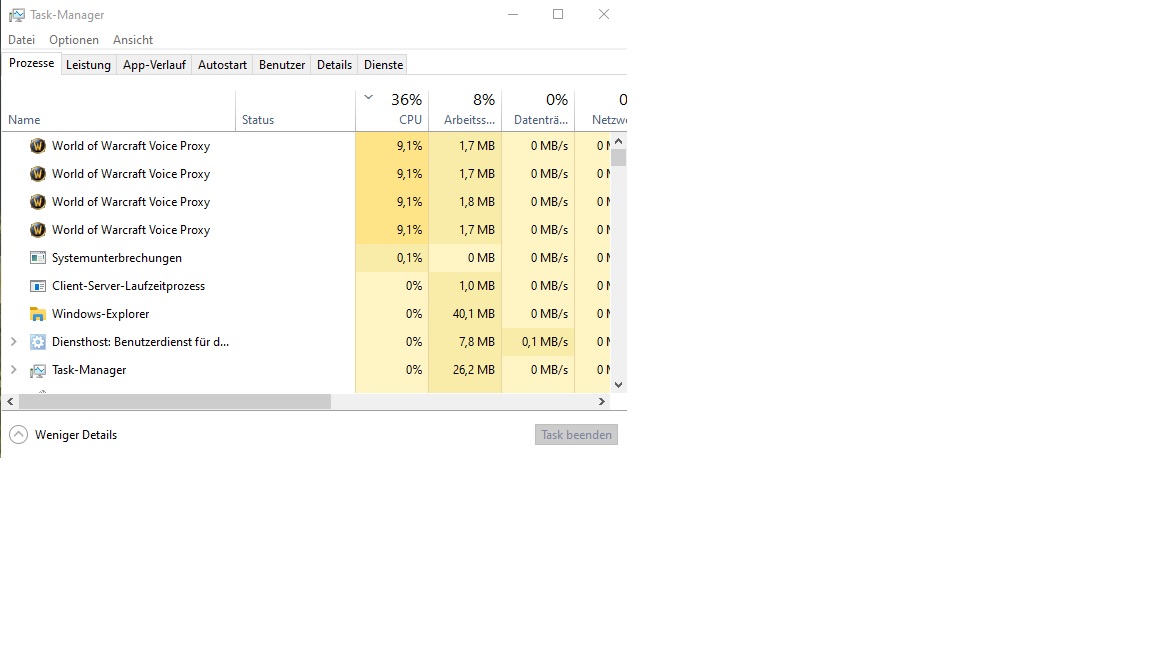Maximize the Task-Manager window

[x=558, y=15]
